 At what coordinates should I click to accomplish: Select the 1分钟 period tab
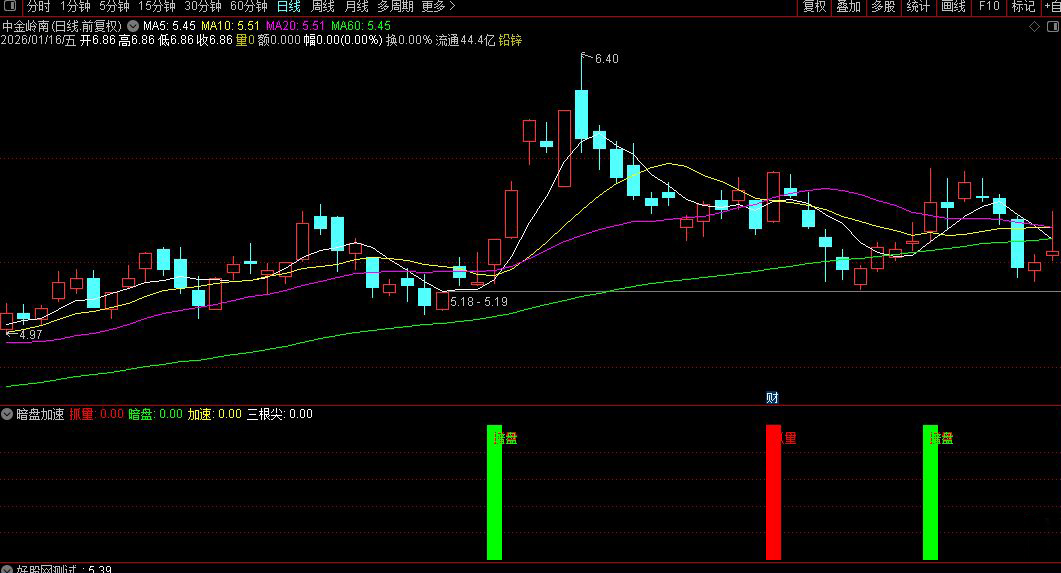coord(75,7)
